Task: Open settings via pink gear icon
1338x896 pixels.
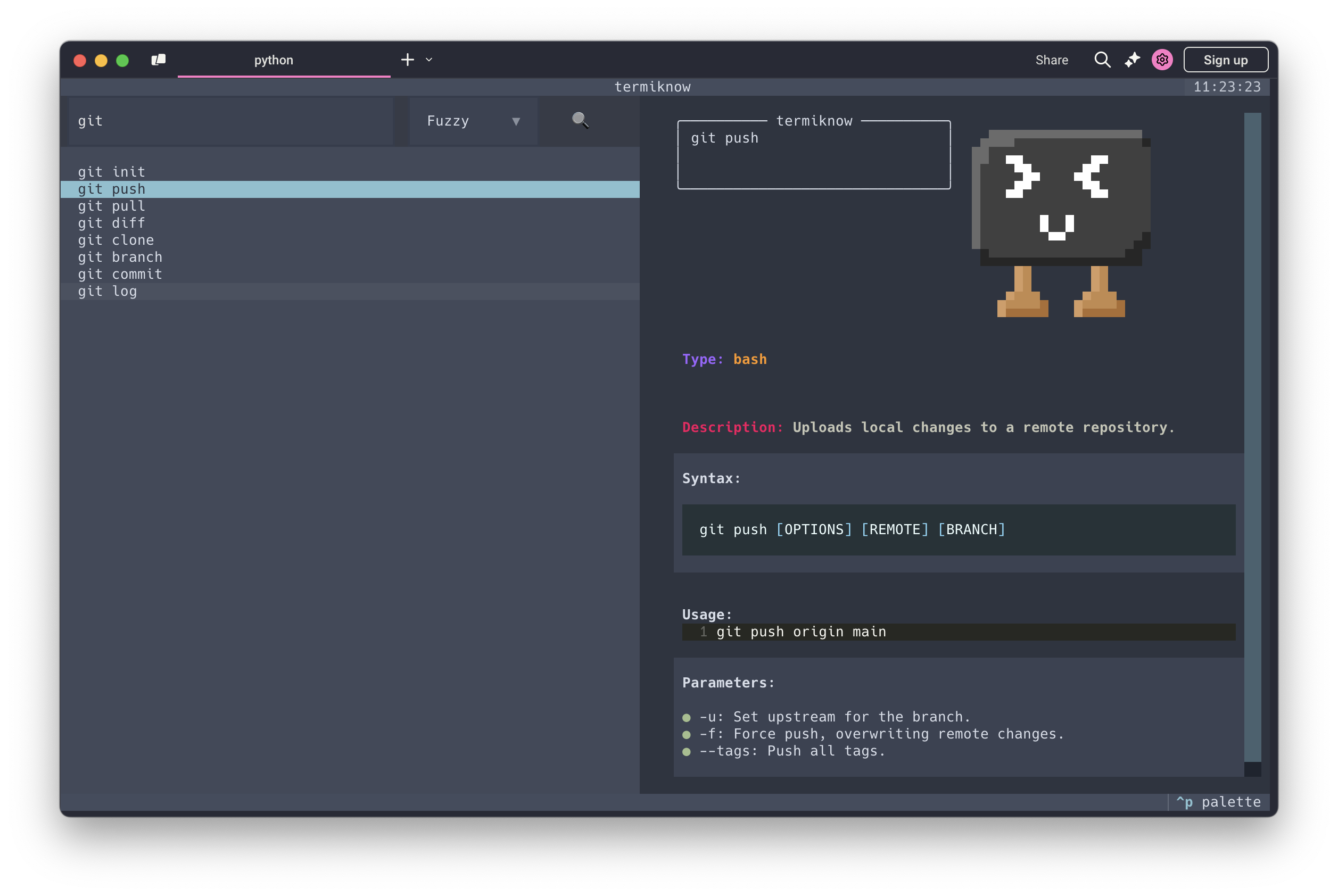Action: click(x=1162, y=60)
